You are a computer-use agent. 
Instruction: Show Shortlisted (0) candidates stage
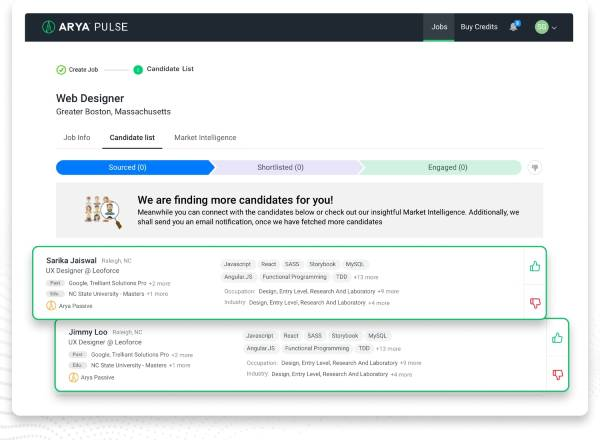(x=286, y=167)
